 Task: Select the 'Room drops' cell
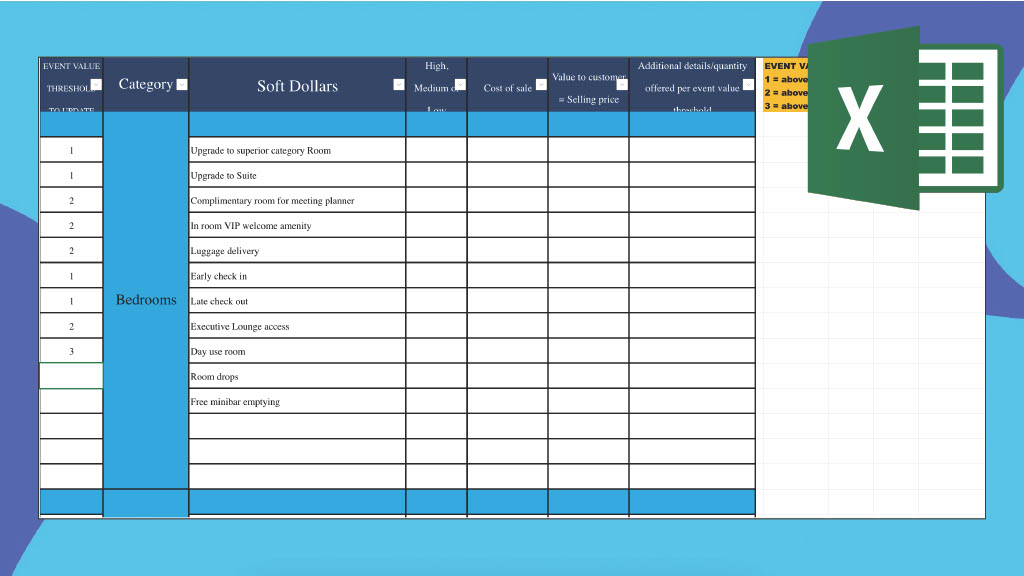tap(297, 376)
